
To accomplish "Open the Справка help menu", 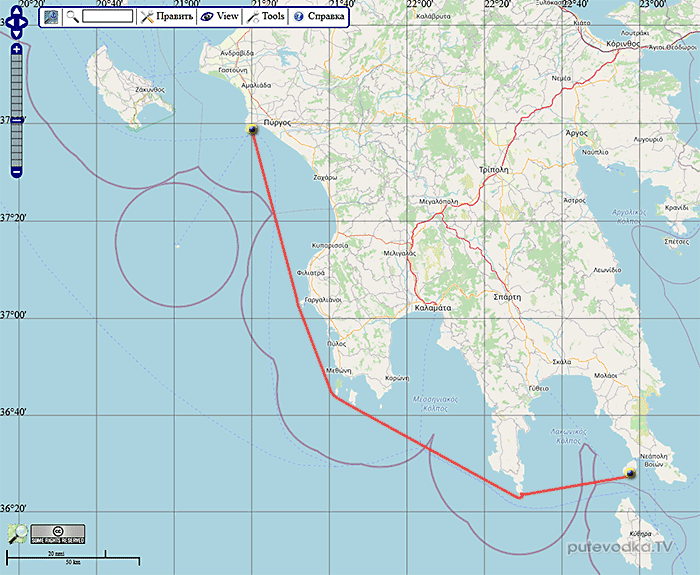I will tap(319, 17).
